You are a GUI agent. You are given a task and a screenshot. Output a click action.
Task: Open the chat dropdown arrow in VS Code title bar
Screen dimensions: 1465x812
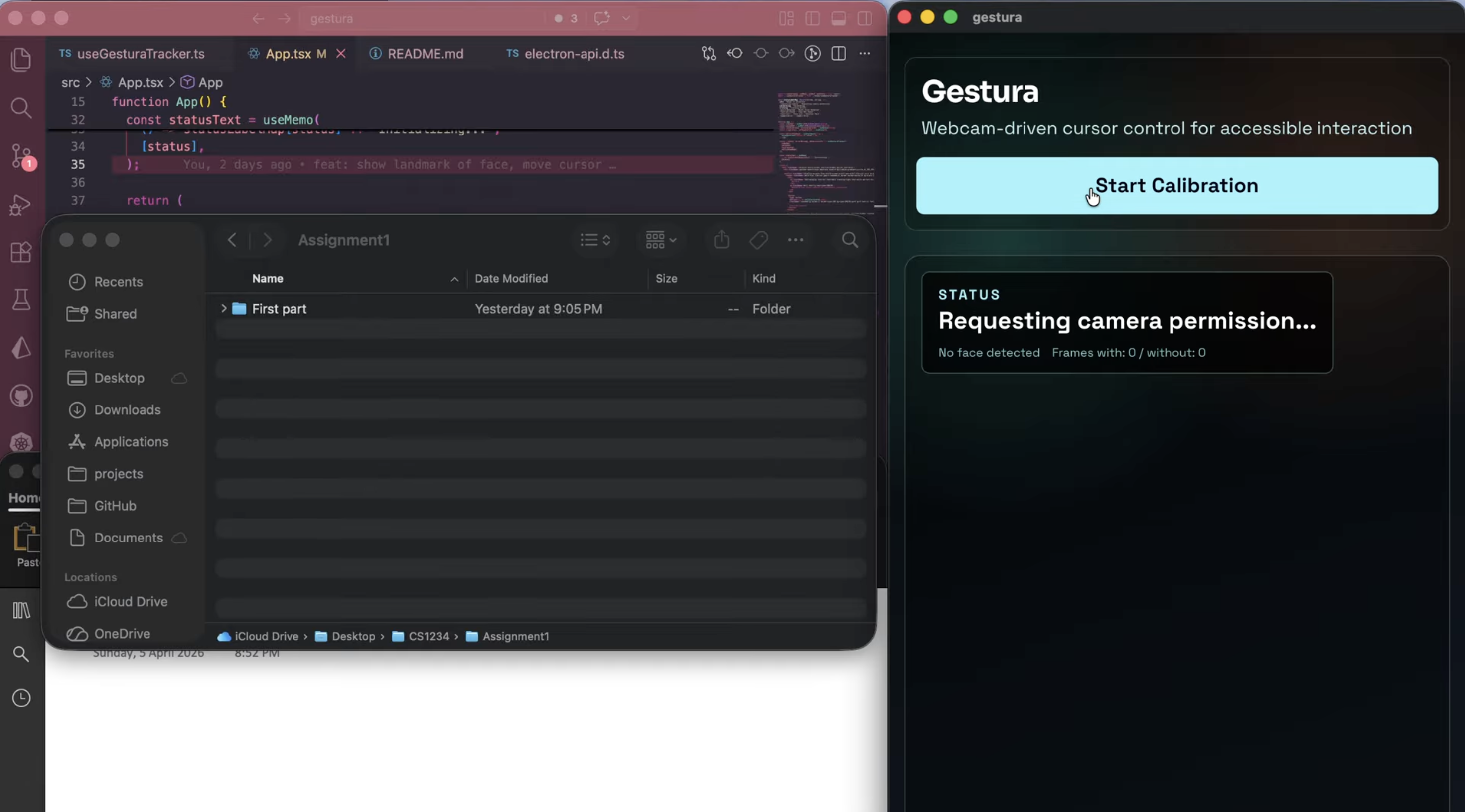point(626,19)
